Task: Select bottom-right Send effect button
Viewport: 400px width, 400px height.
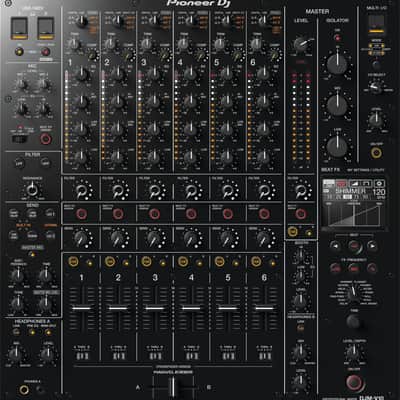Action: coord(50,236)
